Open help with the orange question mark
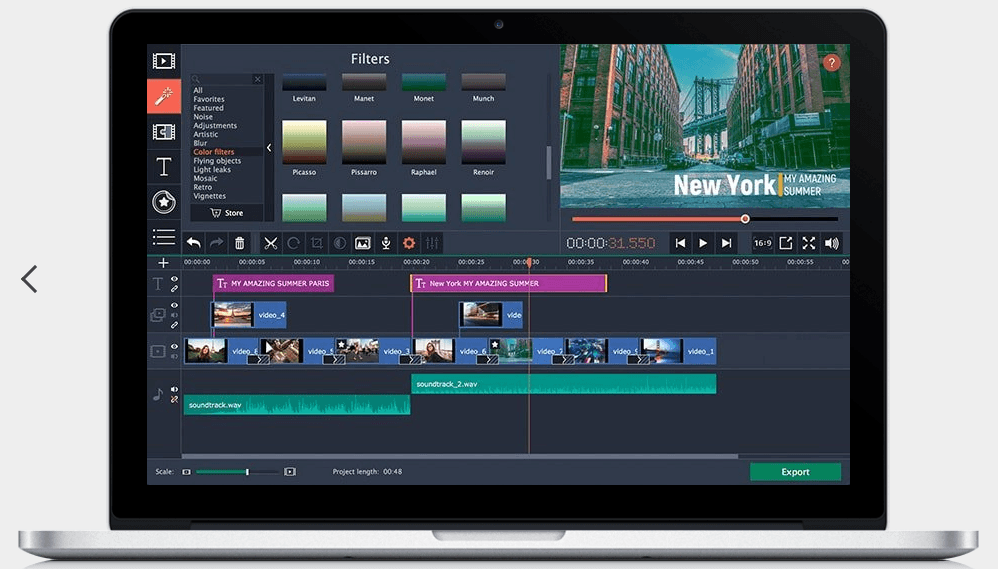This screenshot has width=998, height=569. [831, 62]
